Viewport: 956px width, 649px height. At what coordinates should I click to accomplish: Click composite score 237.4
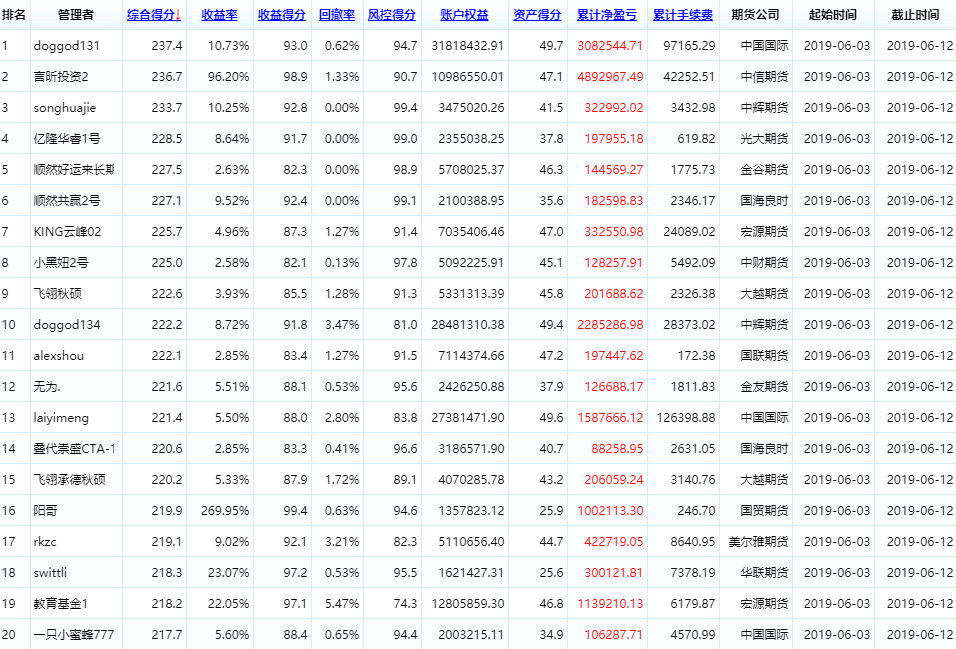pos(167,46)
